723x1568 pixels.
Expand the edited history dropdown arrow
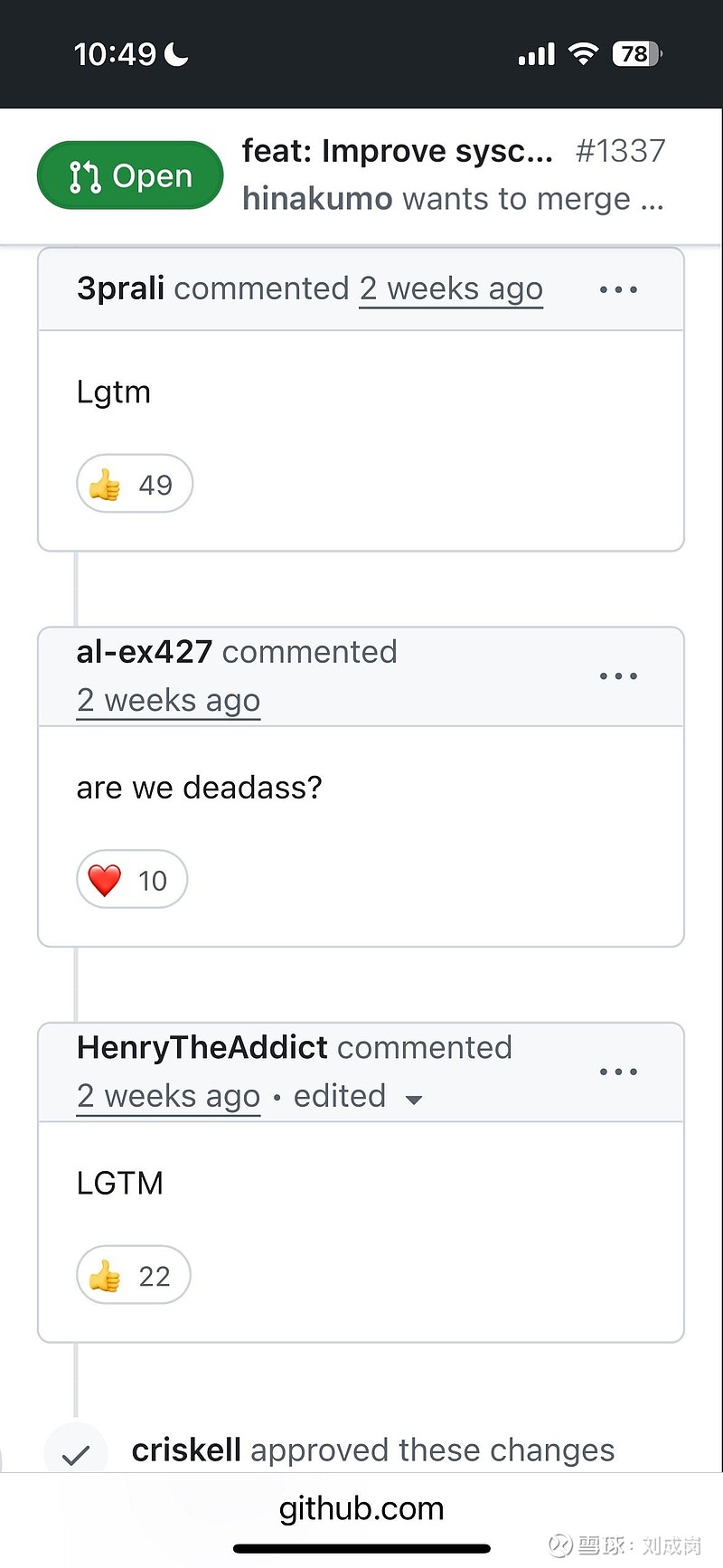click(x=414, y=1100)
